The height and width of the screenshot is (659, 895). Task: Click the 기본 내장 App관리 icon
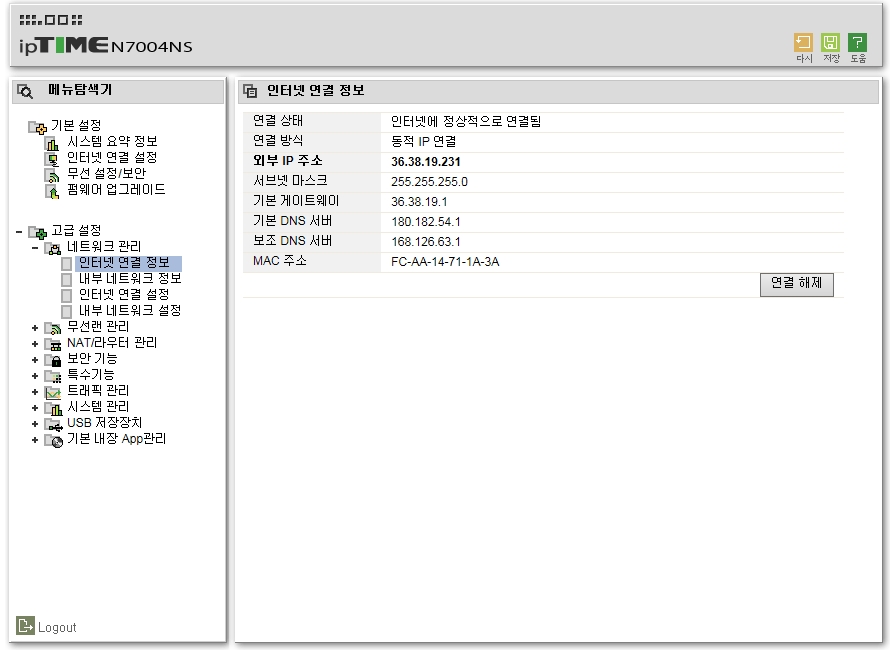(53, 440)
